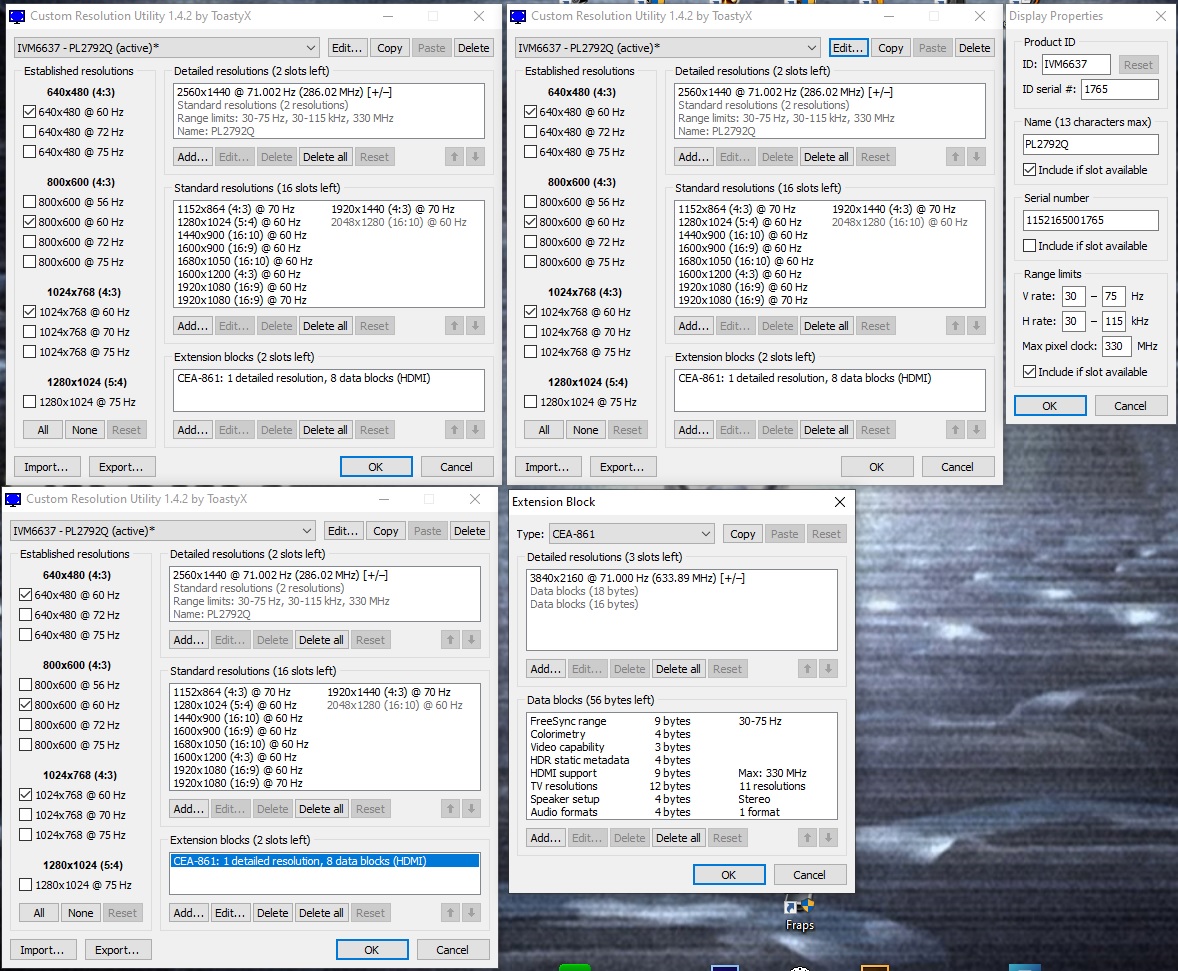Screen dimensions: 1178x971
Task: Check the 640x480 @ 72 Hz resolution
Action: tap(29, 132)
